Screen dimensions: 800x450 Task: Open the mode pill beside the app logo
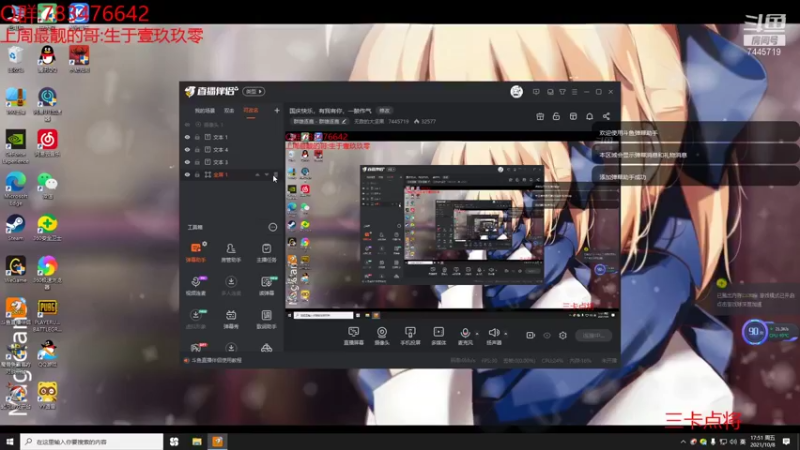point(254,91)
